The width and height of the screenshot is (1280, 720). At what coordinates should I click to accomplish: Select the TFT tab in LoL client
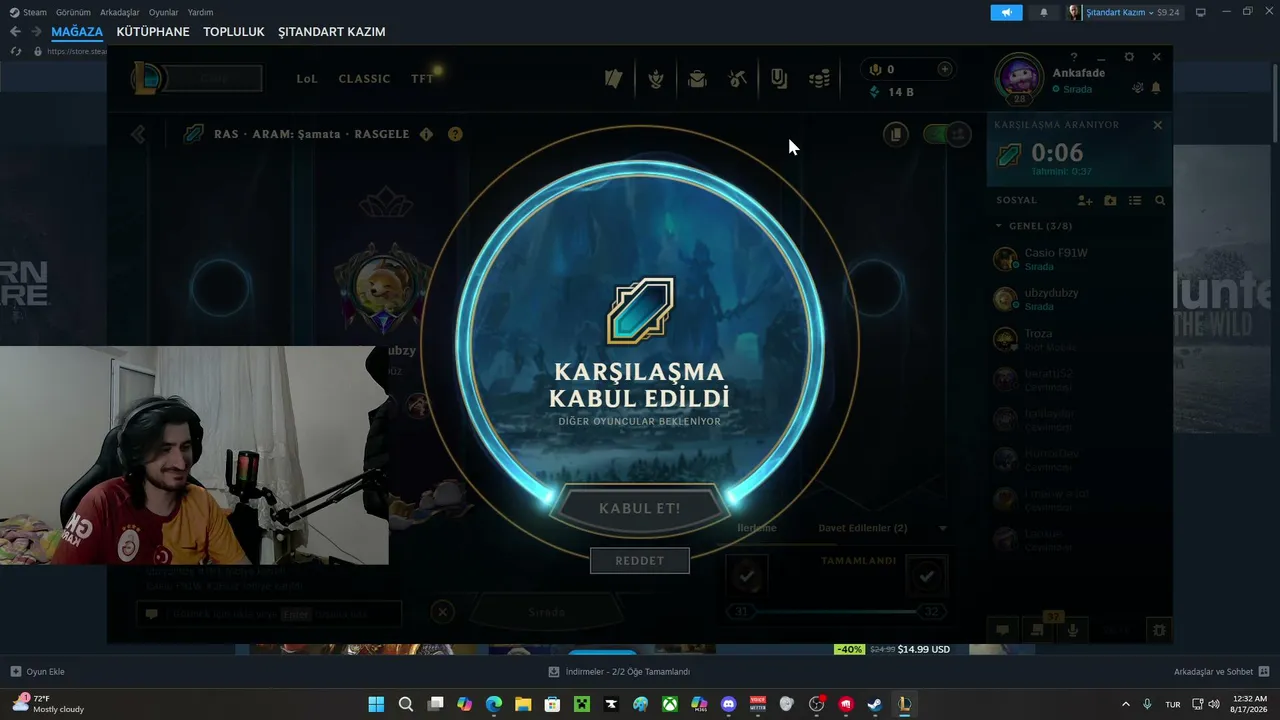coord(422,79)
